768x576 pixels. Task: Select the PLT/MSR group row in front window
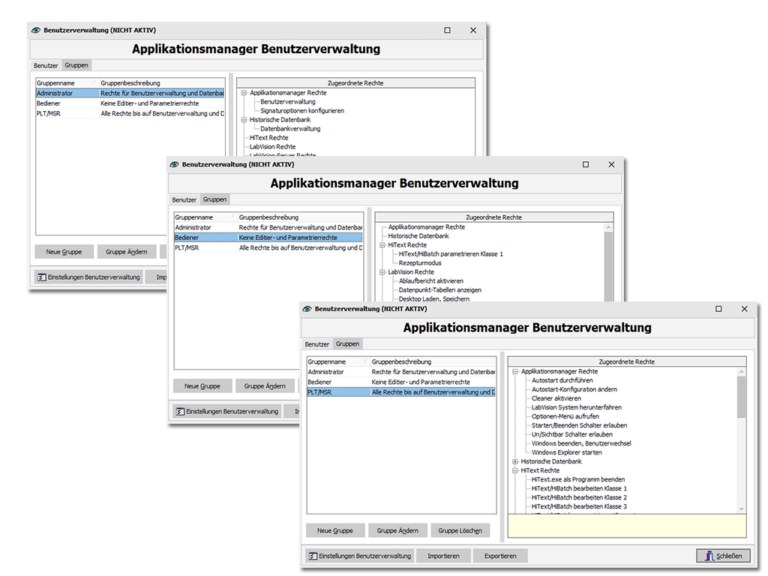[401, 392]
